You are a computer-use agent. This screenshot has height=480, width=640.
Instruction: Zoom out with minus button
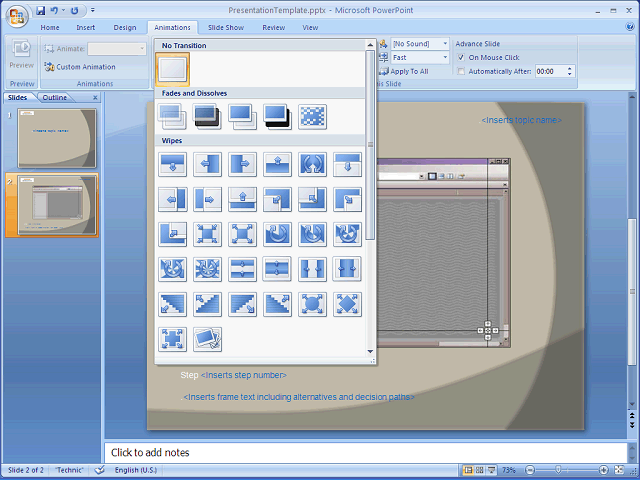[529, 470]
